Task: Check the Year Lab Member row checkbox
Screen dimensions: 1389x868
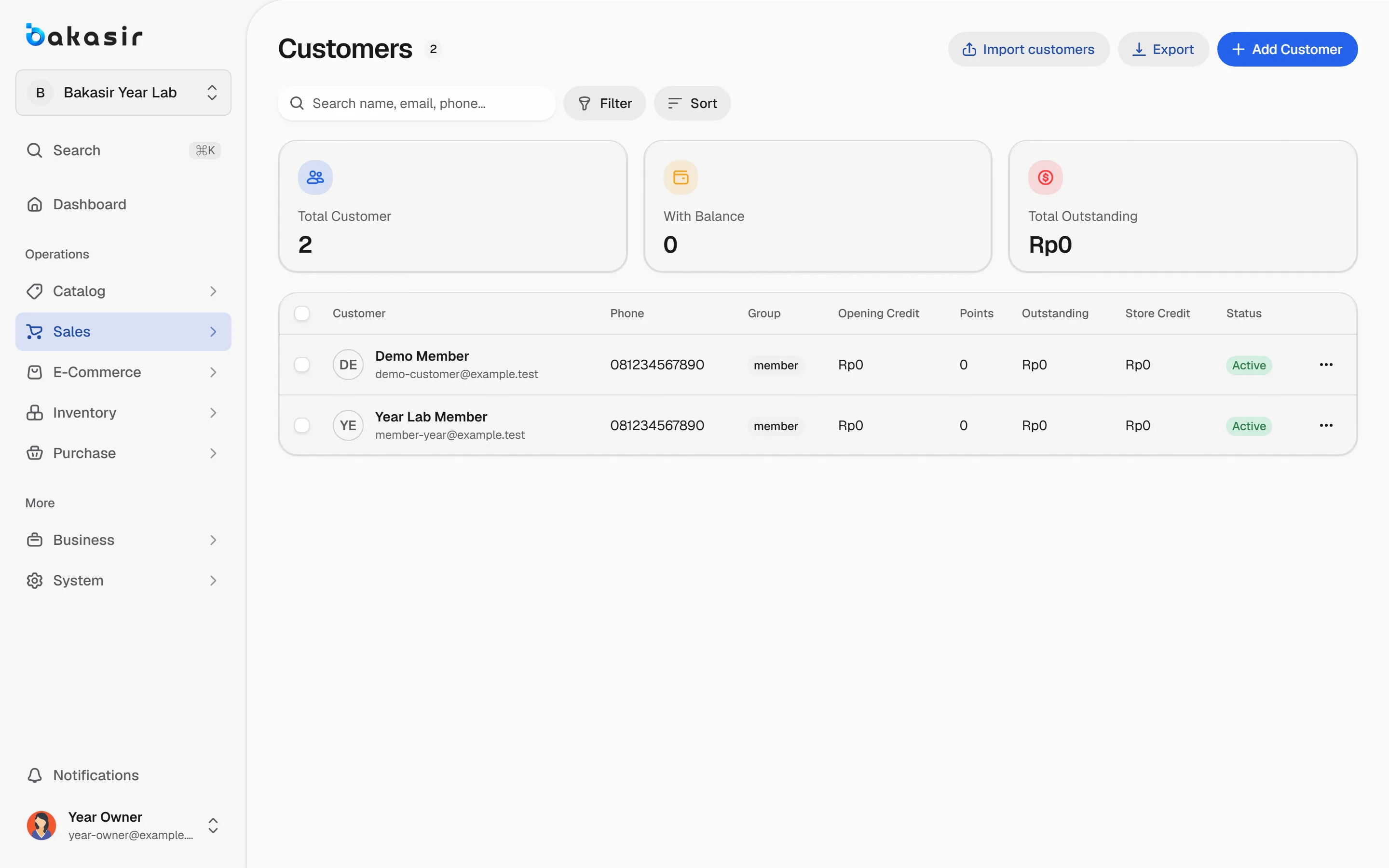Action: (x=302, y=425)
